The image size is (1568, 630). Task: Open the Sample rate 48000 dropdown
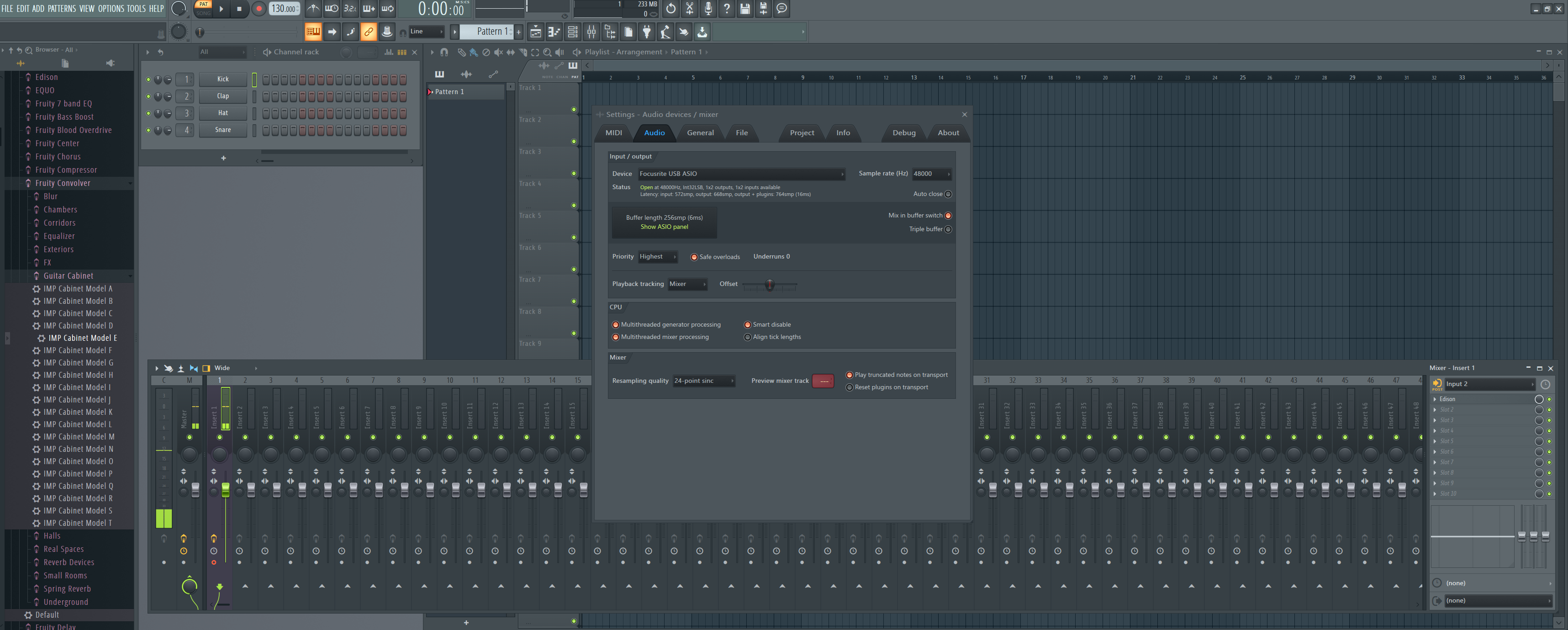[x=931, y=174]
